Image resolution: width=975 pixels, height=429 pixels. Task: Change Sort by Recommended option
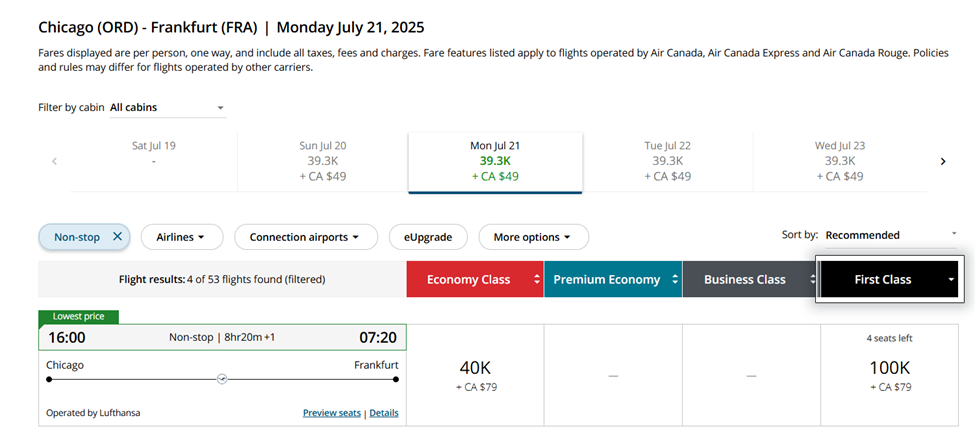890,235
